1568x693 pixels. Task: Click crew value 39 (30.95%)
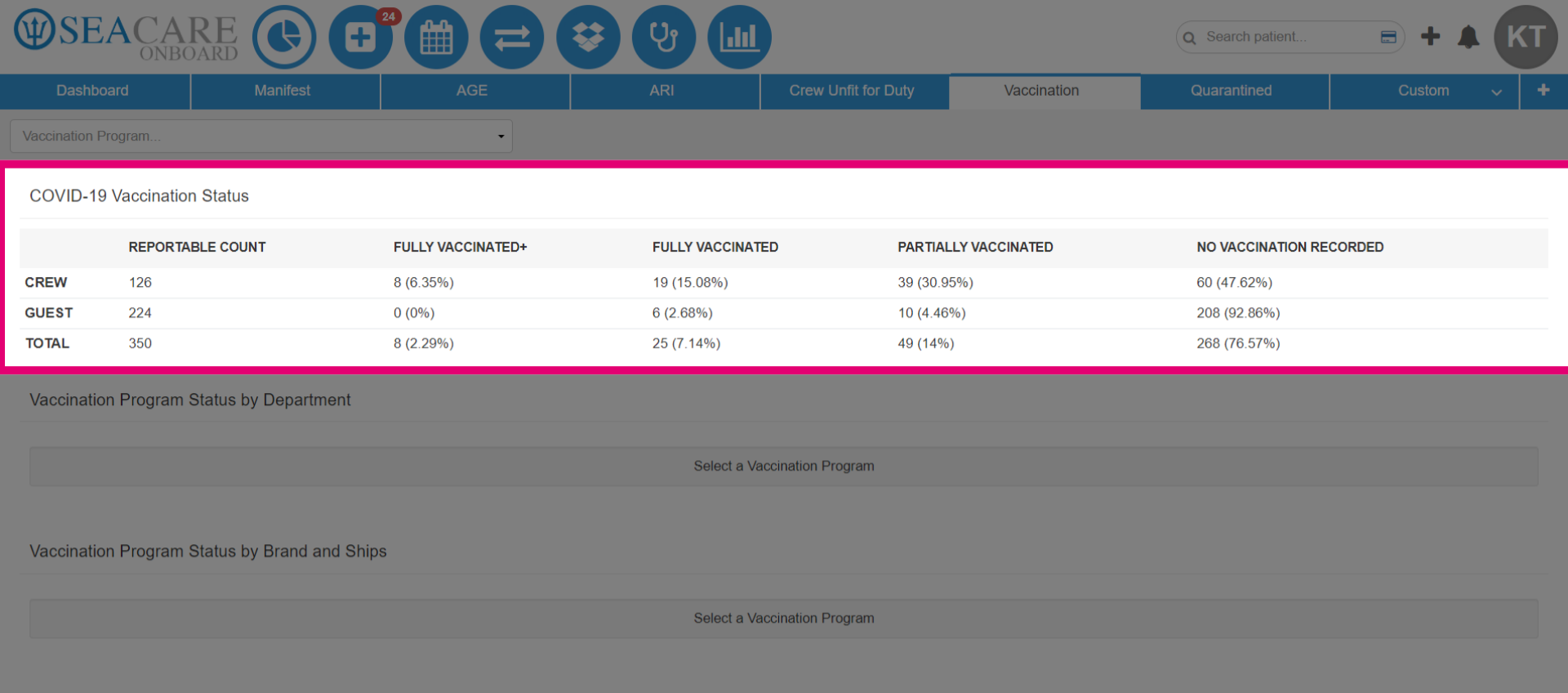(x=936, y=283)
